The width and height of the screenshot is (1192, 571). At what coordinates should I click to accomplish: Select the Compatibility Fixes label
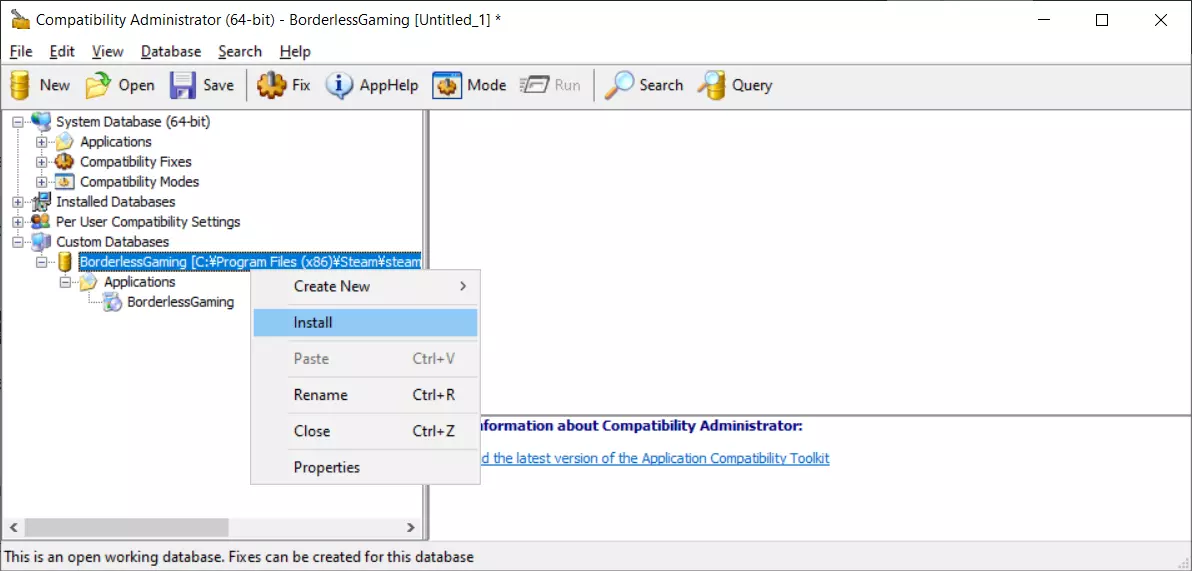click(x=136, y=162)
